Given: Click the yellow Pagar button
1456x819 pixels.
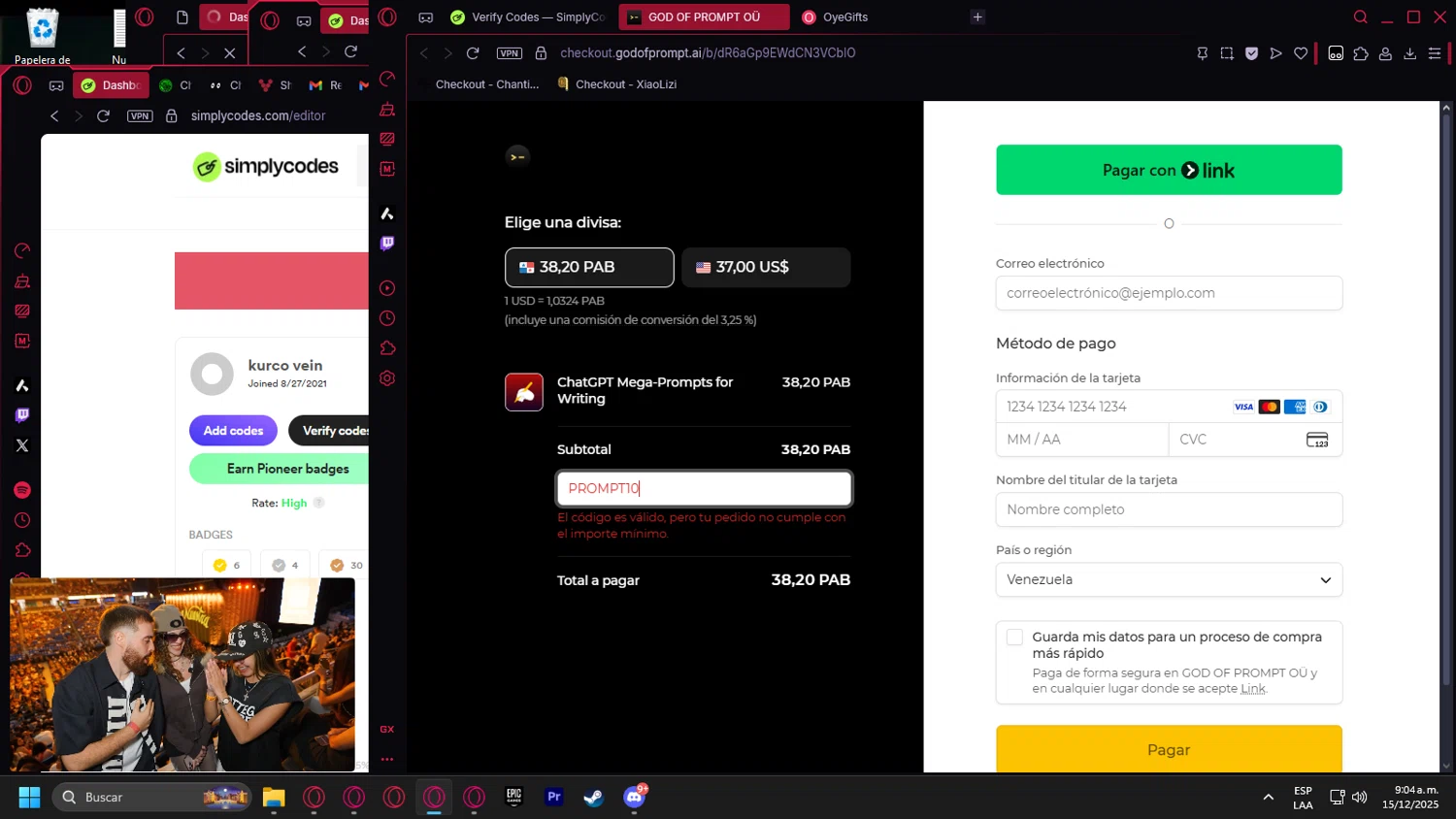Looking at the screenshot, I should pos(1169,749).
